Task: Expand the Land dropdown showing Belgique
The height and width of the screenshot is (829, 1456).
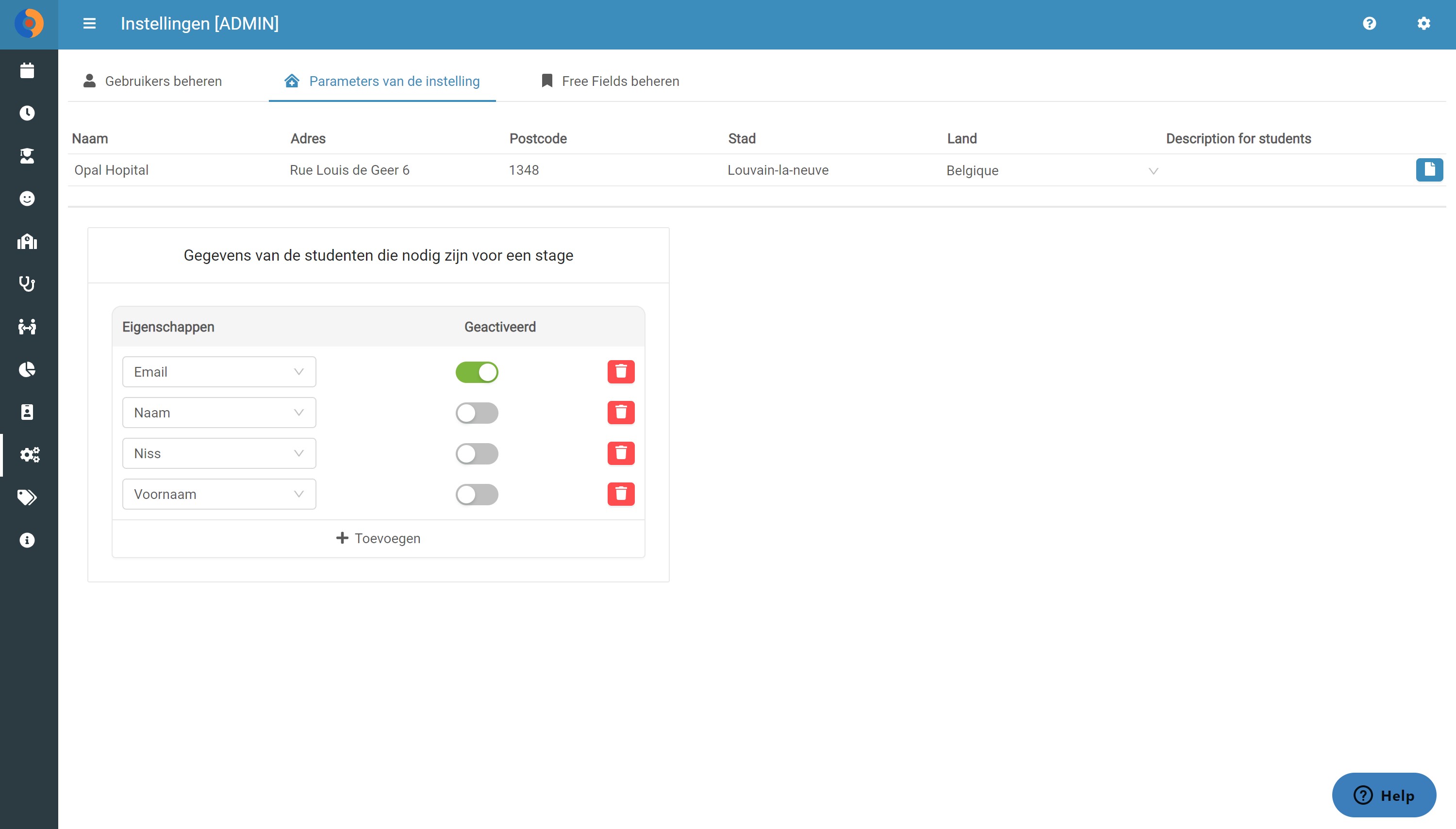Action: [1052, 171]
